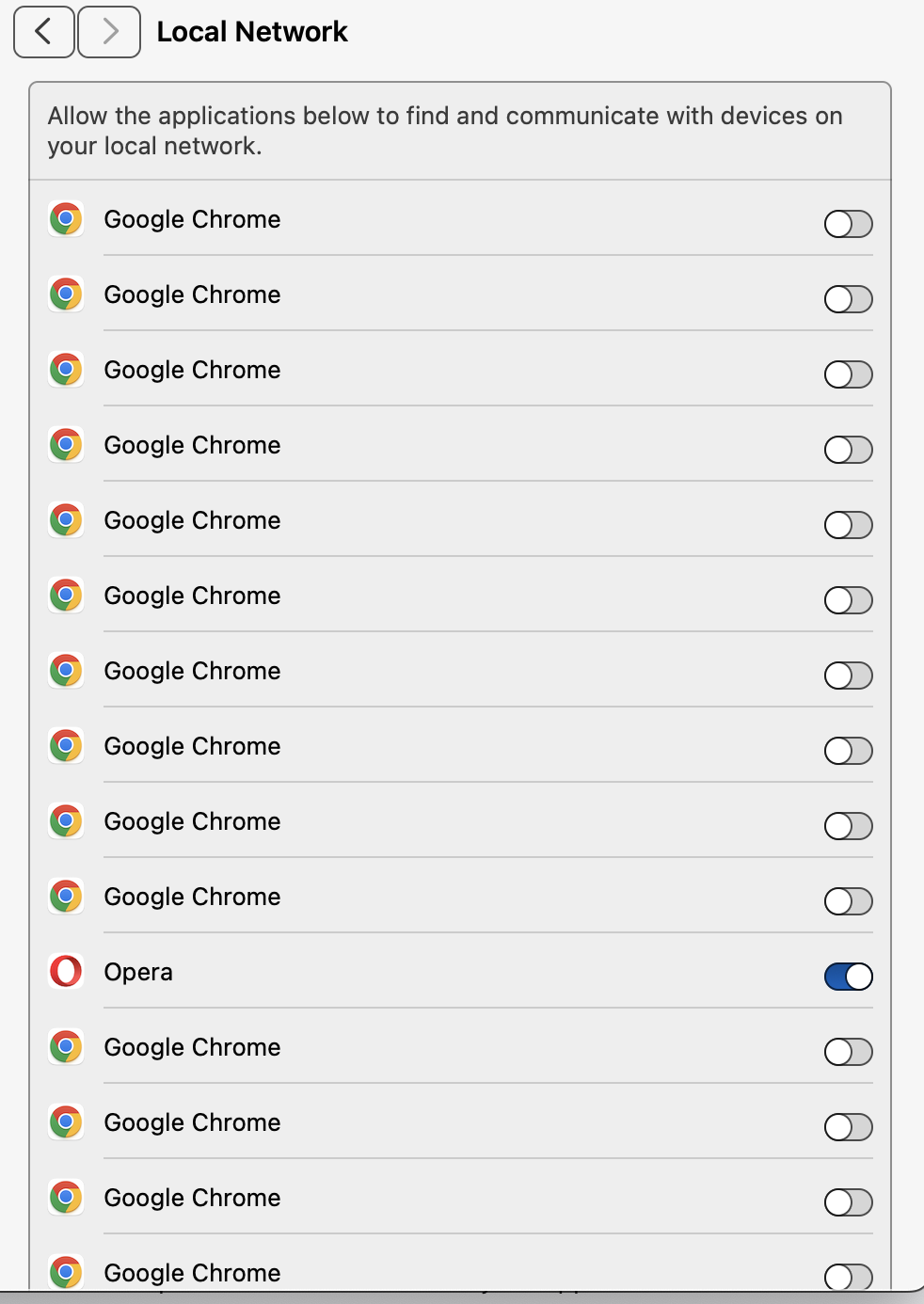Select the Opera label text
Image resolution: width=924 pixels, height=1304 pixels.
coord(138,972)
